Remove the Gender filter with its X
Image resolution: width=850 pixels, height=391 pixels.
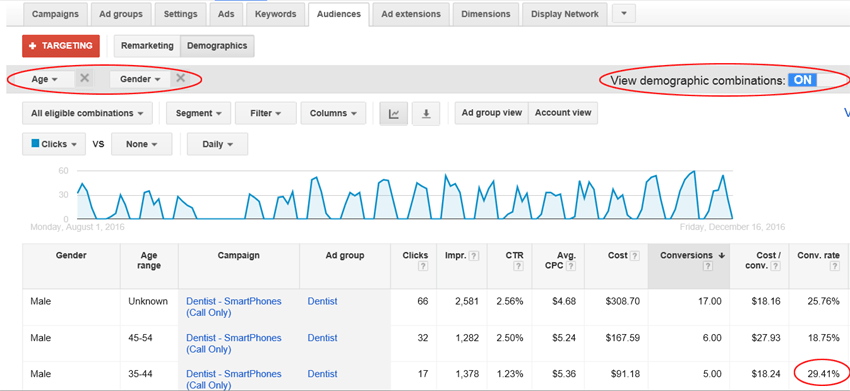click(181, 79)
